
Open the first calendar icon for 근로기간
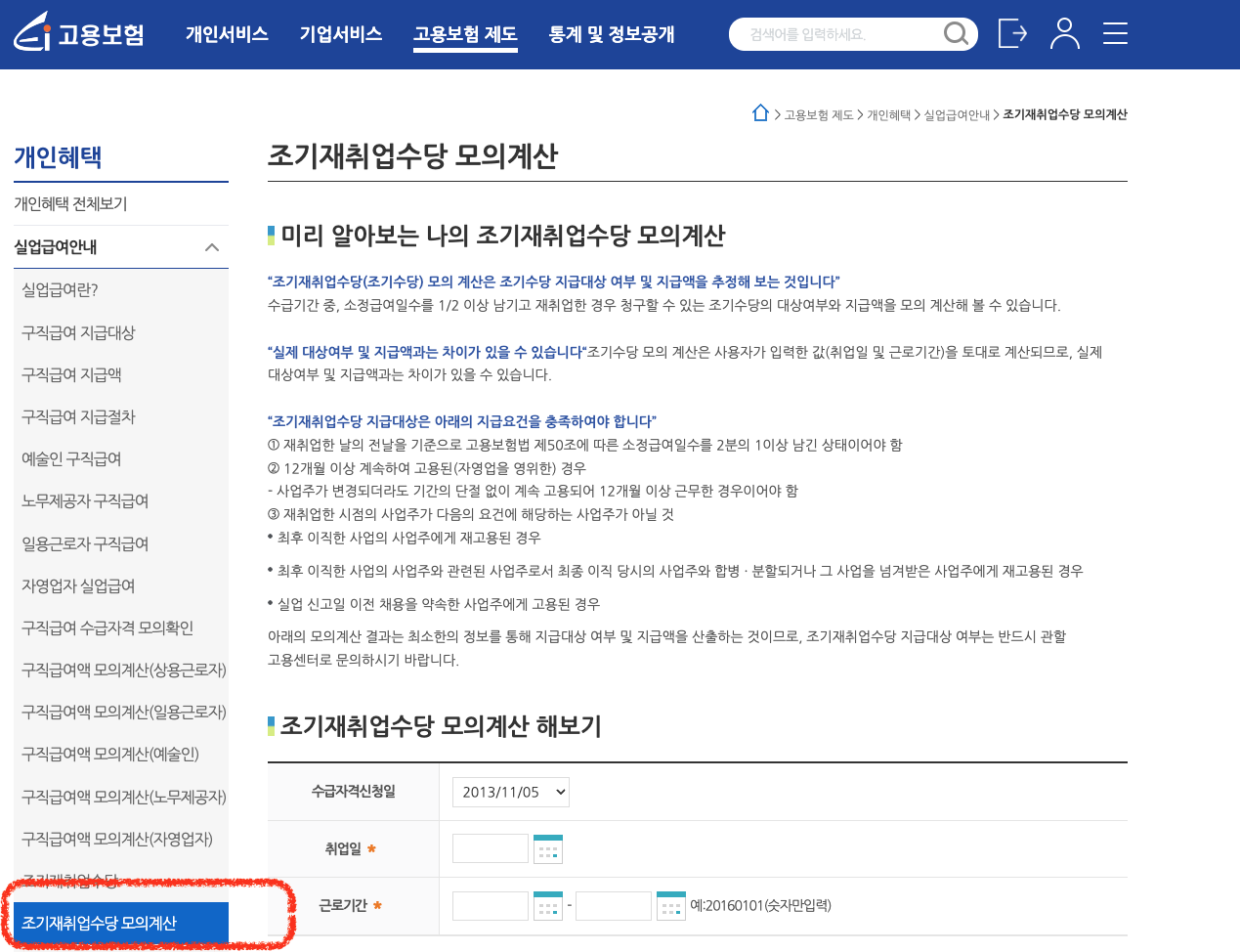click(x=548, y=905)
